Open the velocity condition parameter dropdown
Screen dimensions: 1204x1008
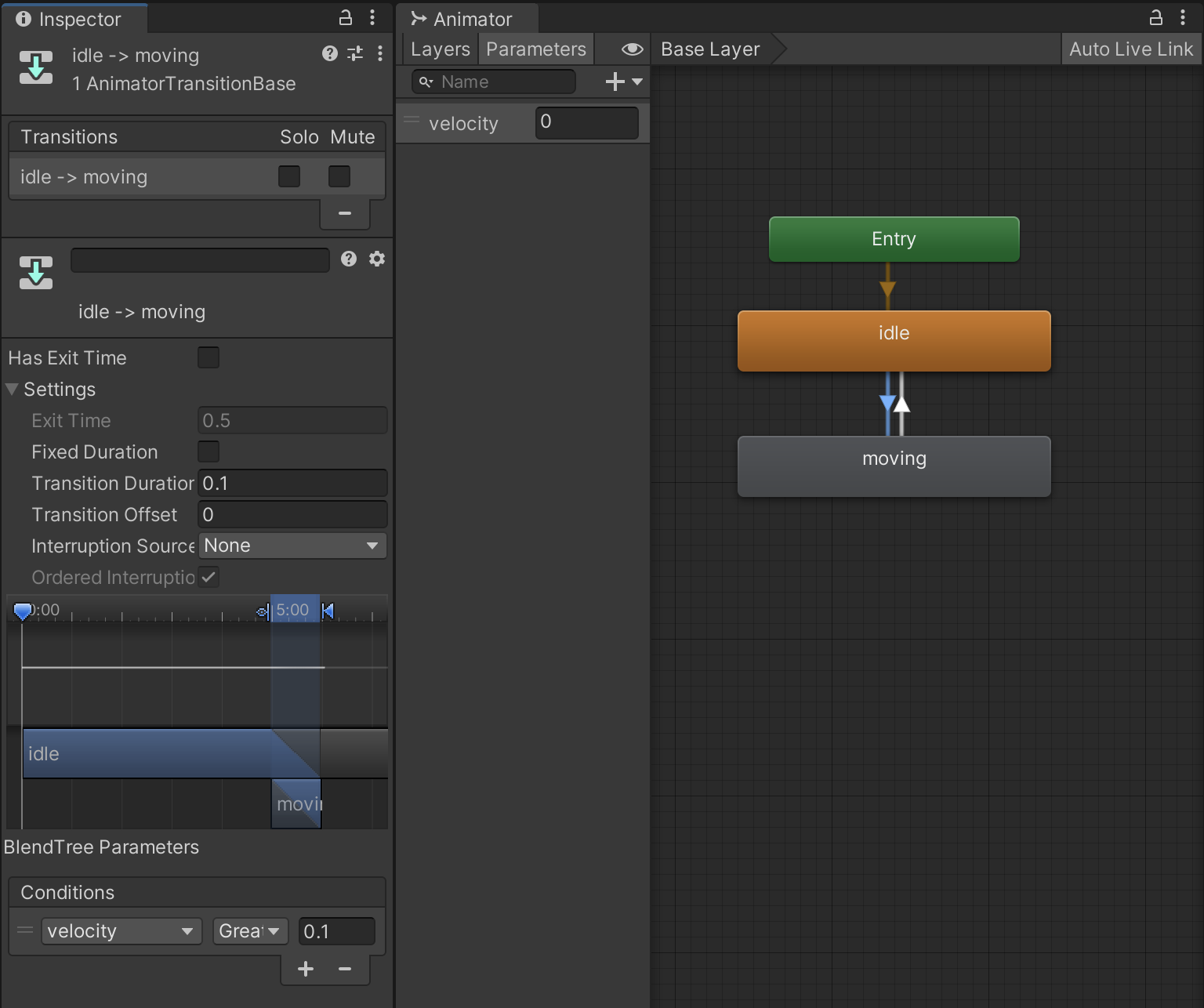pyautogui.click(x=121, y=931)
